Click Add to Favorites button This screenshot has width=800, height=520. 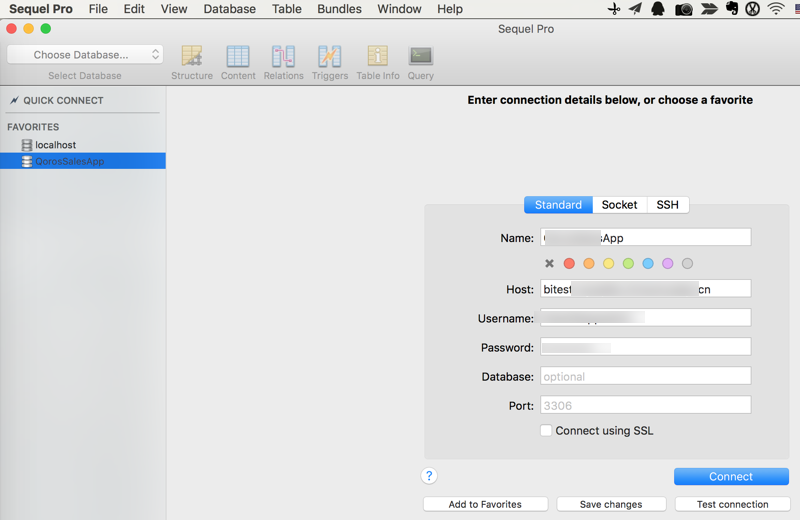click(485, 504)
